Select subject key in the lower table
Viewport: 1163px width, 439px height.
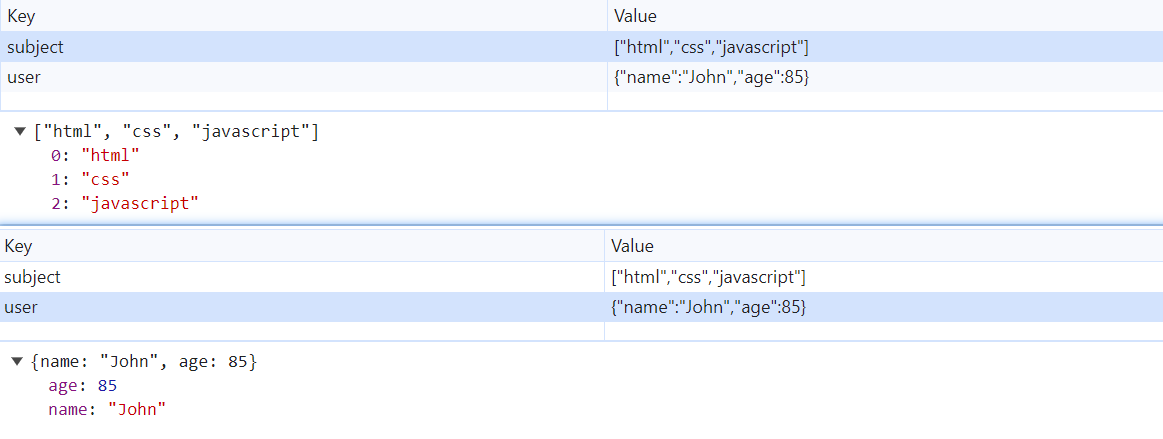point(33,277)
